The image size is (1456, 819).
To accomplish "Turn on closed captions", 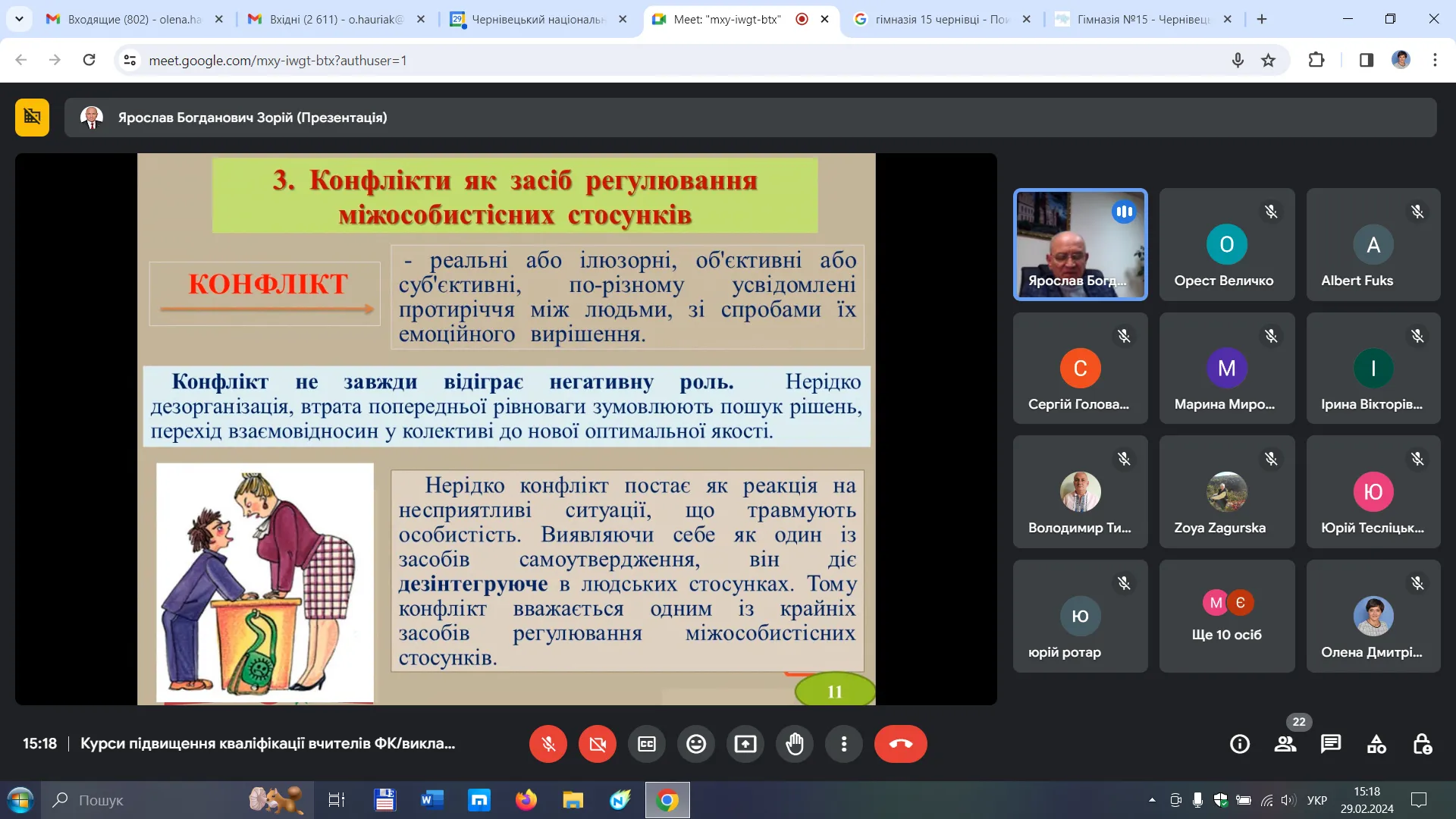I will [647, 744].
